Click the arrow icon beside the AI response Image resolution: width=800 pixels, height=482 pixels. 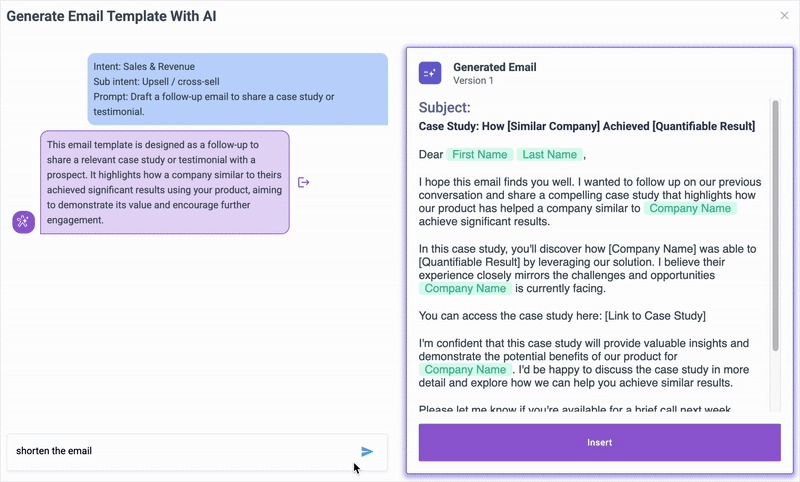[x=304, y=182]
